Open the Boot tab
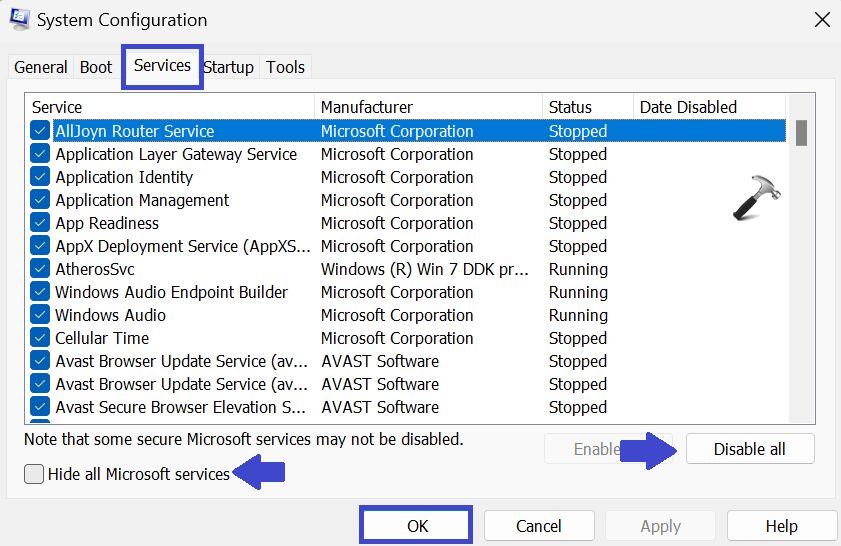This screenshot has width=841, height=546. coord(96,67)
